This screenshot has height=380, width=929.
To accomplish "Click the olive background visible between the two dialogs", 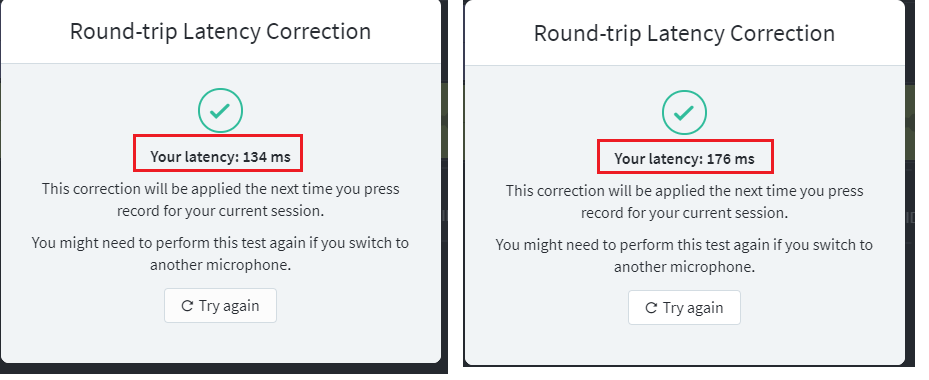I will 444,122.
